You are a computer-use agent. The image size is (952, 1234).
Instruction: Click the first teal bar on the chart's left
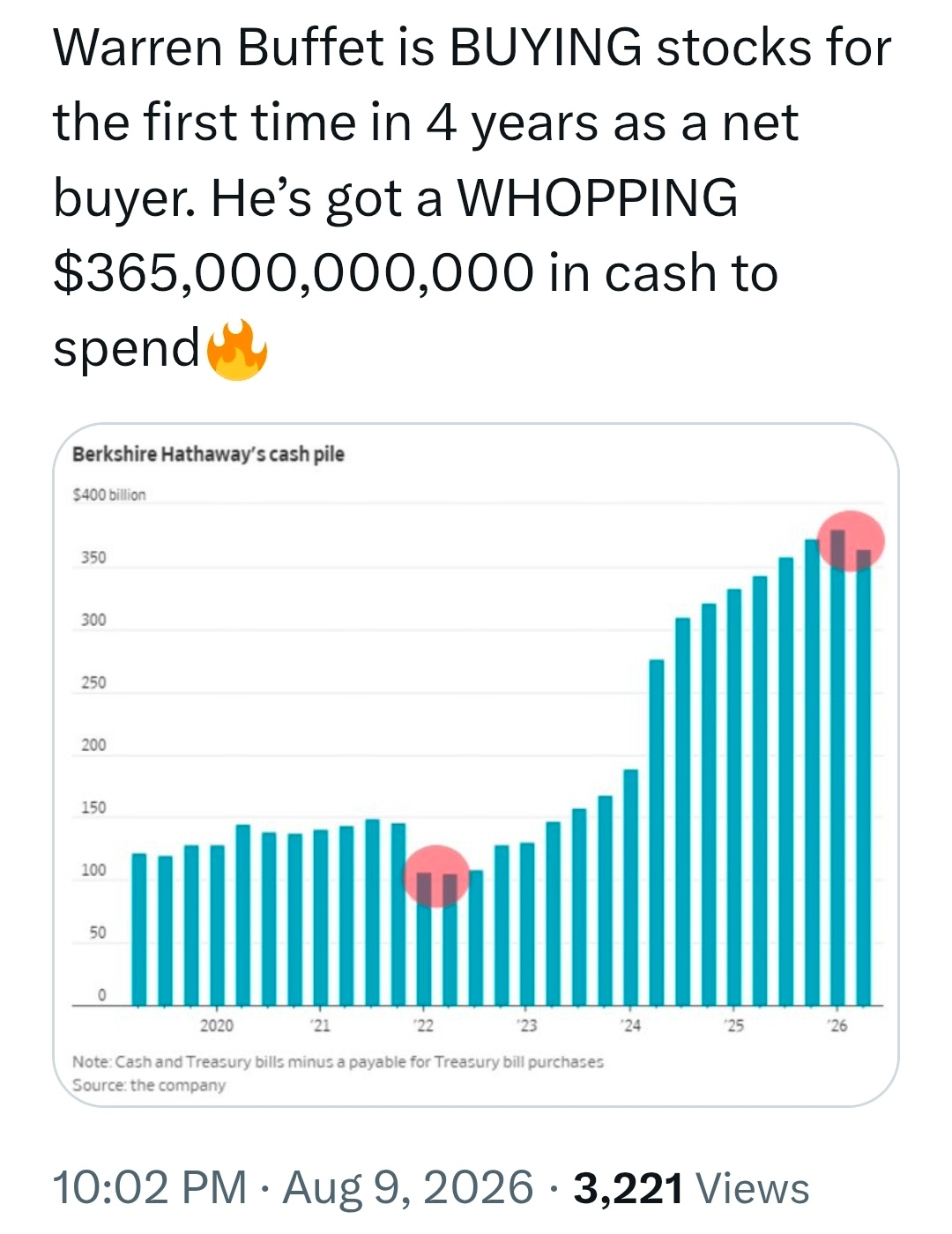[x=139, y=929]
